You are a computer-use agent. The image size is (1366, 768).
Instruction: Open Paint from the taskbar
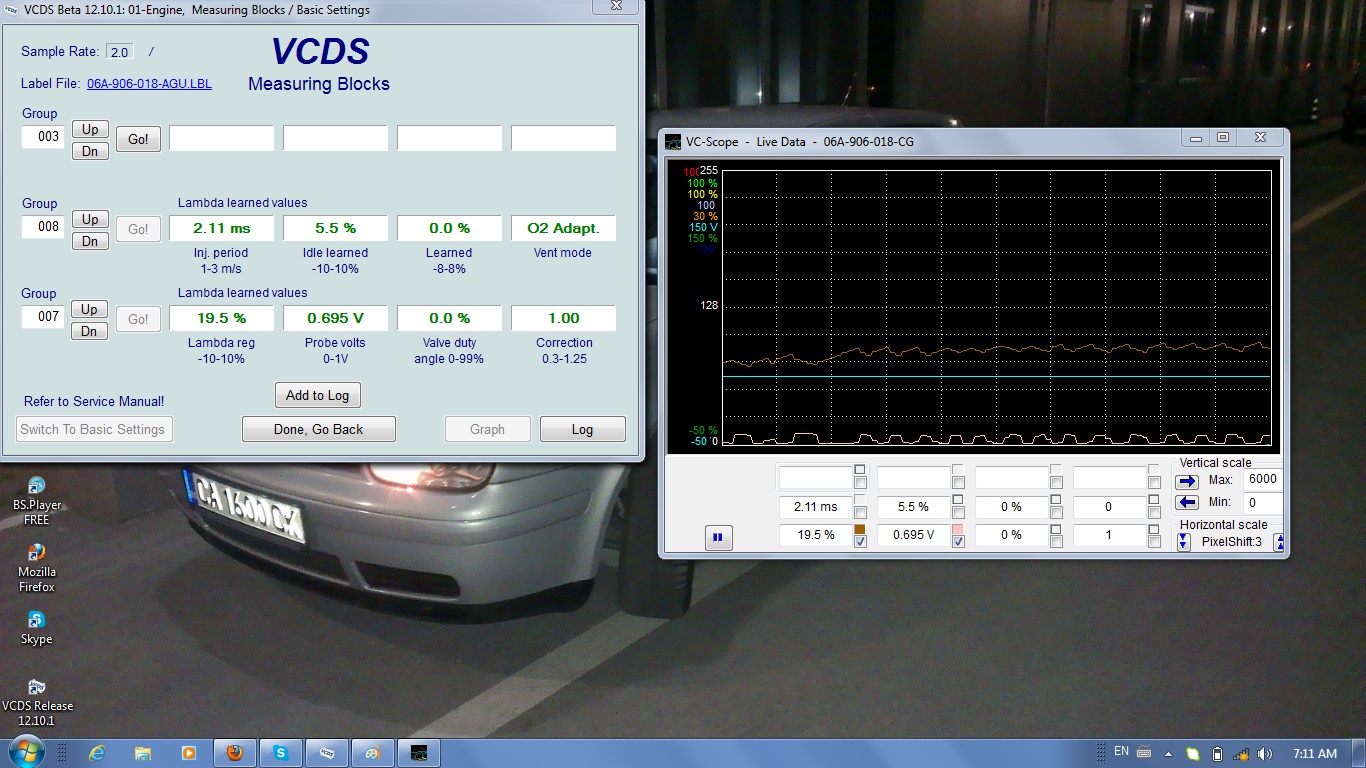click(x=372, y=753)
